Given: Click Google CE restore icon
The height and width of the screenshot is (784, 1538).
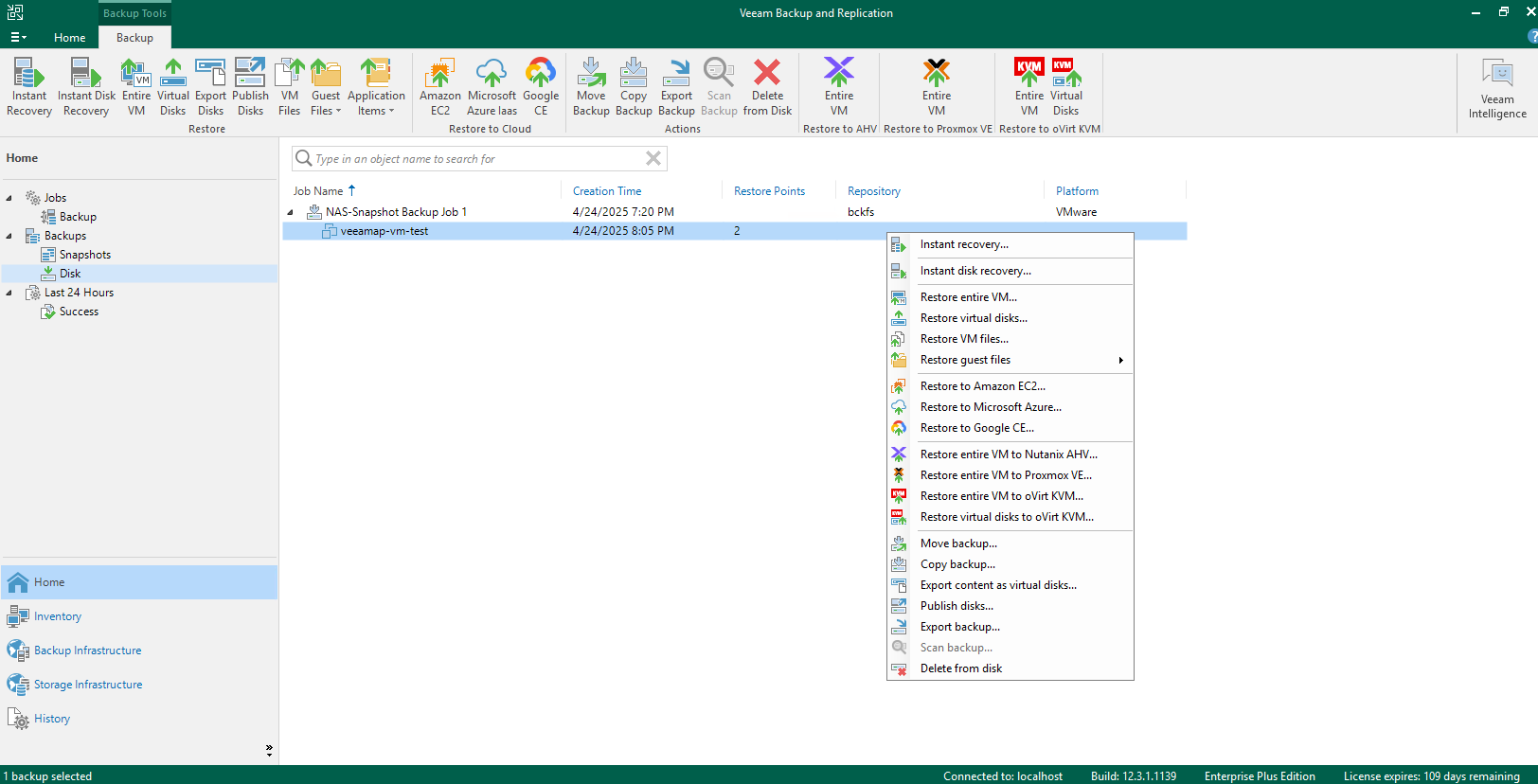Looking at the screenshot, I should 541,87.
